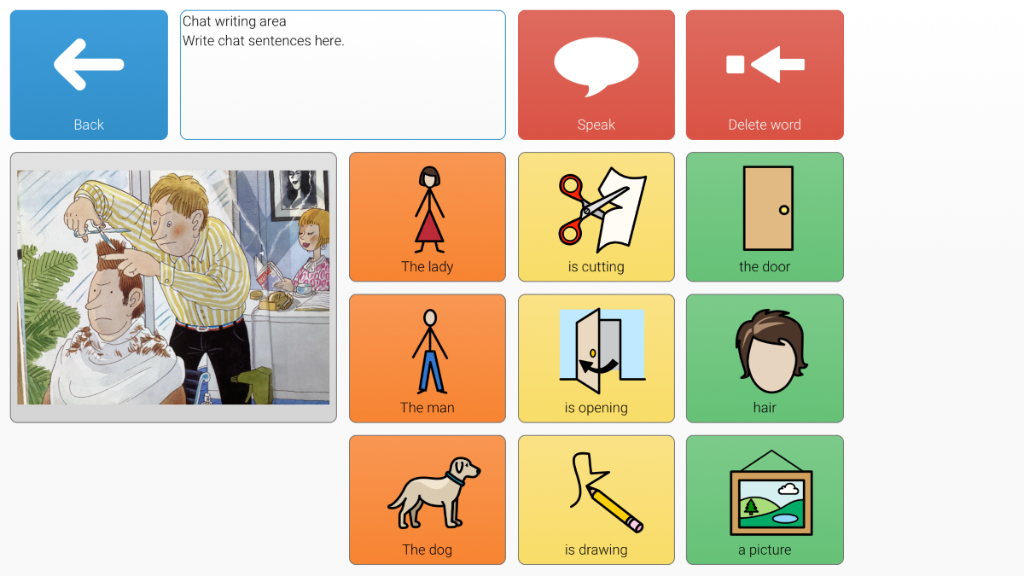Open the barber shop illustration

173,287
